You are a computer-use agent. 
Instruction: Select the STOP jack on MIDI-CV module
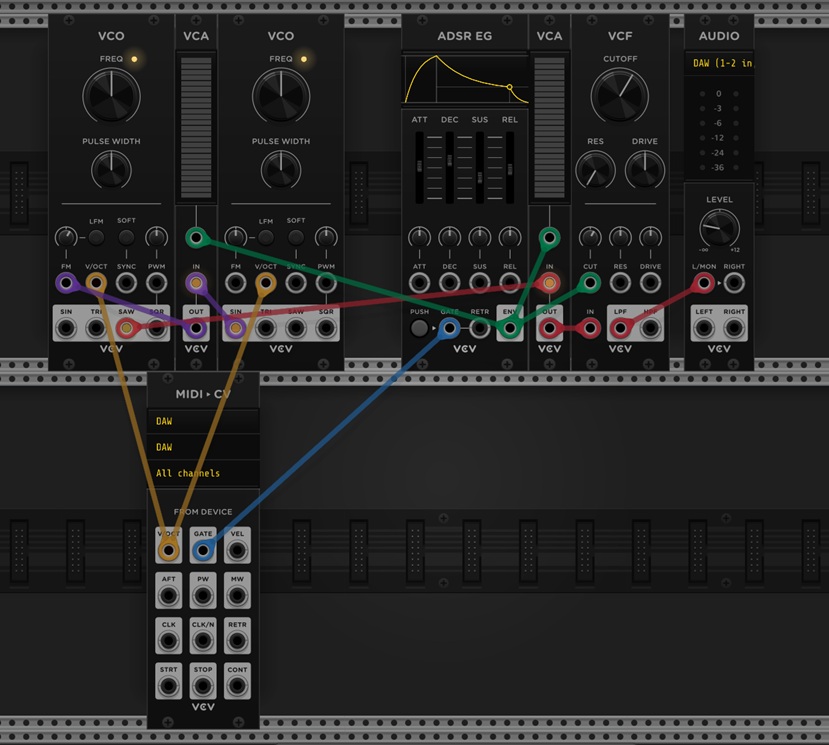[x=203, y=686]
